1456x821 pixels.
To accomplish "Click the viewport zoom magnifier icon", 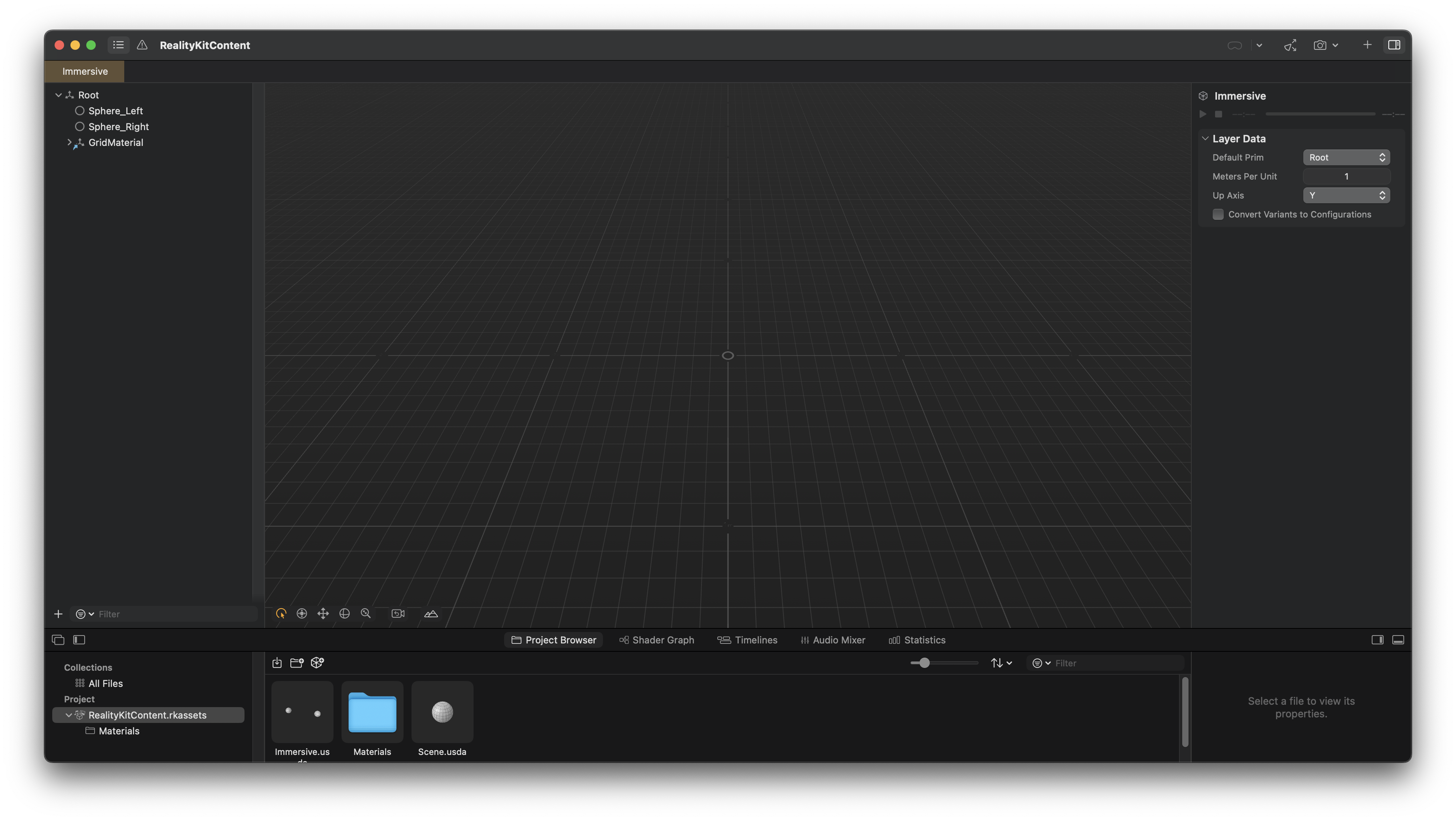I will coord(366,614).
